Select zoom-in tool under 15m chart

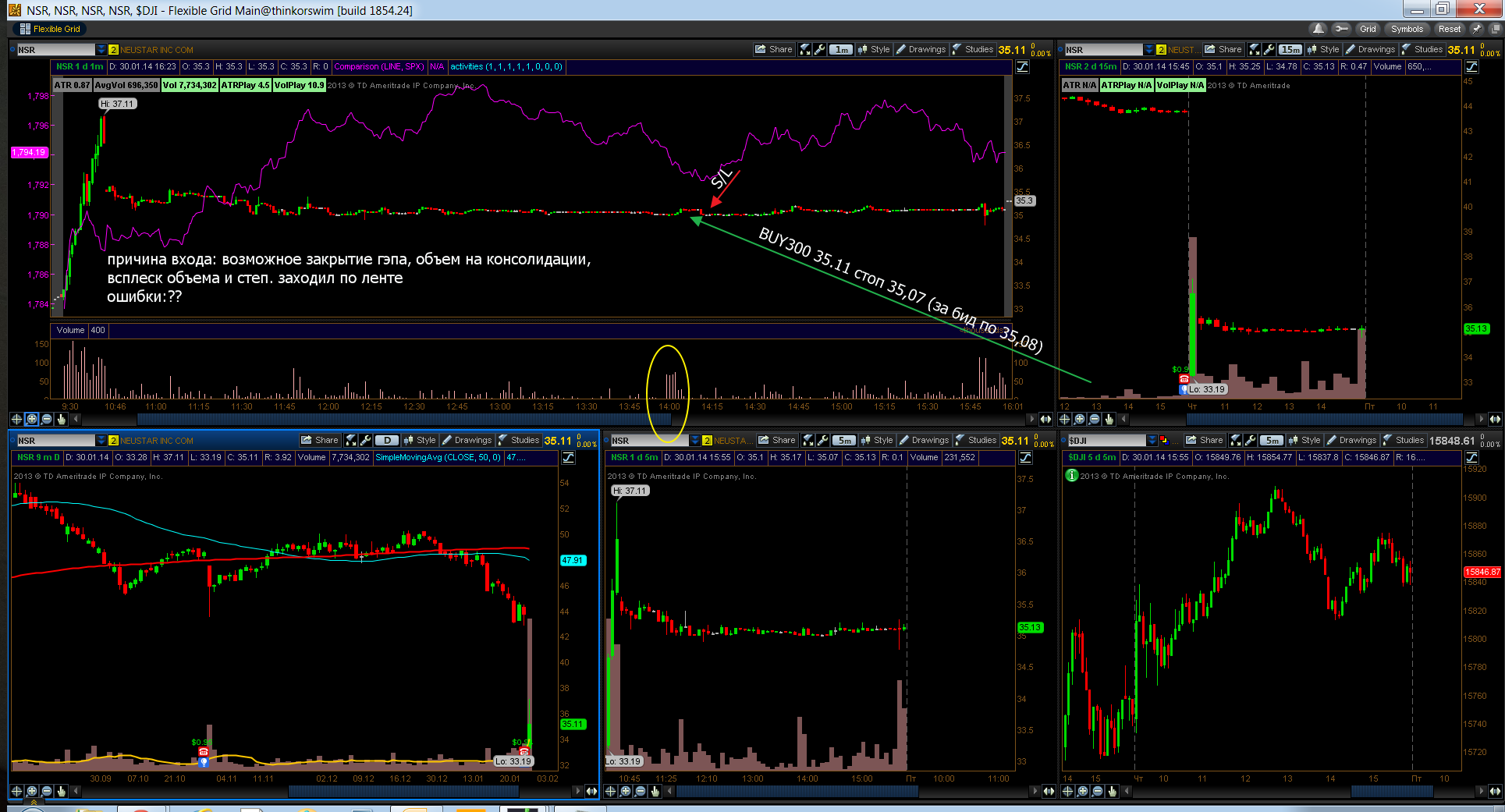click(1080, 419)
